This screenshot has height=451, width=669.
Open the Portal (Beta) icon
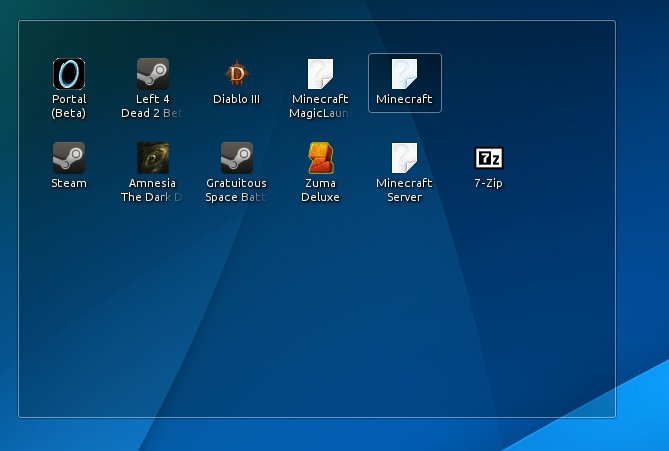[x=69, y=74]
